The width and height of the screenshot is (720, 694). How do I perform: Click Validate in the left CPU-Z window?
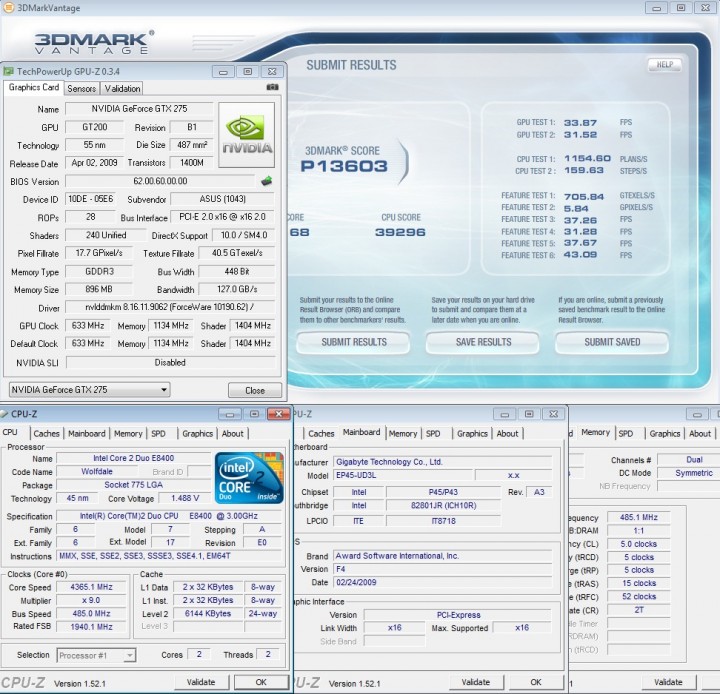click(x=201, y=682)
